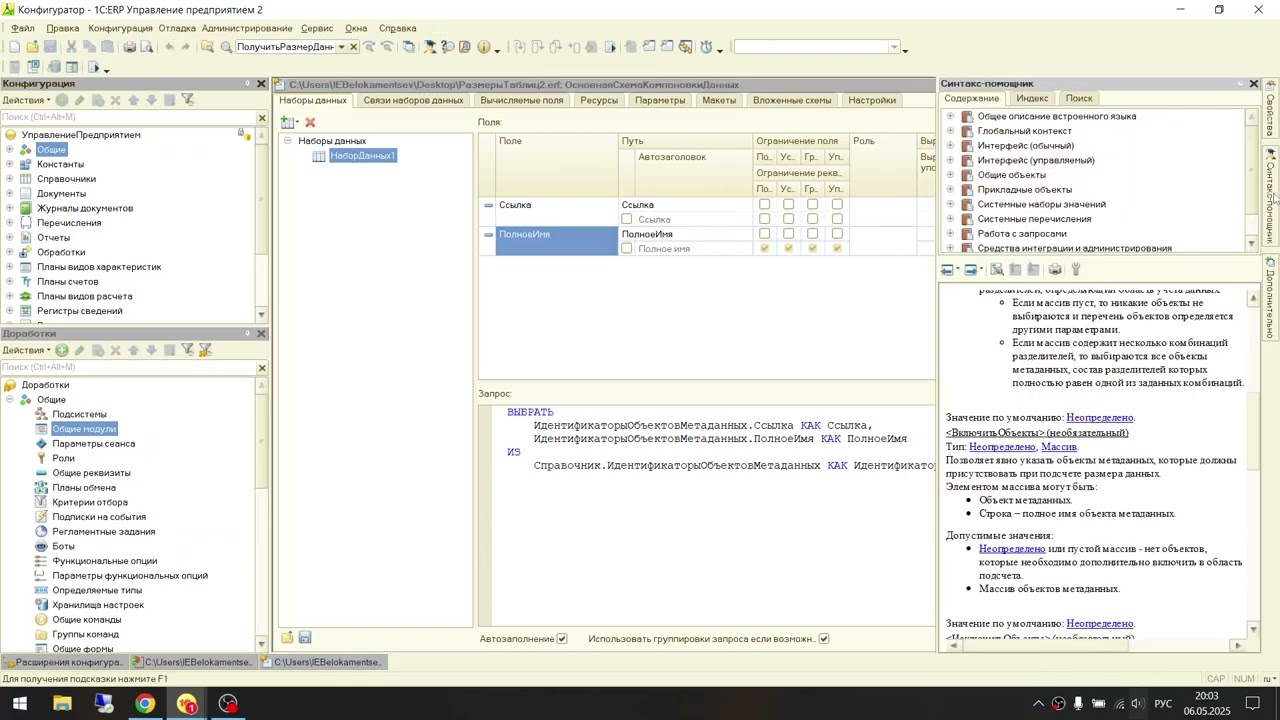Viewport: 1280px width, 720px height.
Task: Open Google Chrome from the taskbar
Action: click(x=146, y=704)
